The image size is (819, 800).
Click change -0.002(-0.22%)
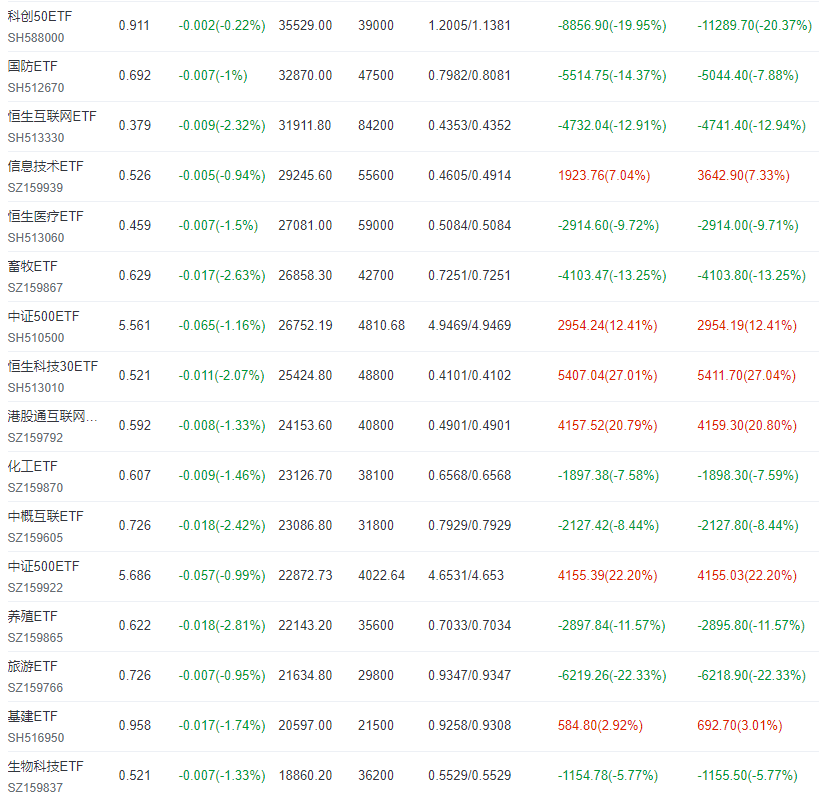pos(221,26)
